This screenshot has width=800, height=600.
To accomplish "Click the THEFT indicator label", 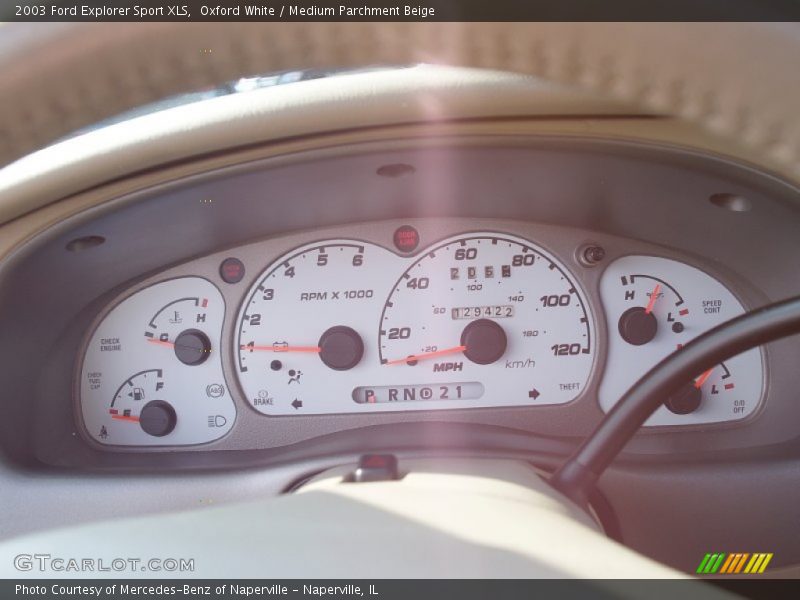I will coord(569,386).
